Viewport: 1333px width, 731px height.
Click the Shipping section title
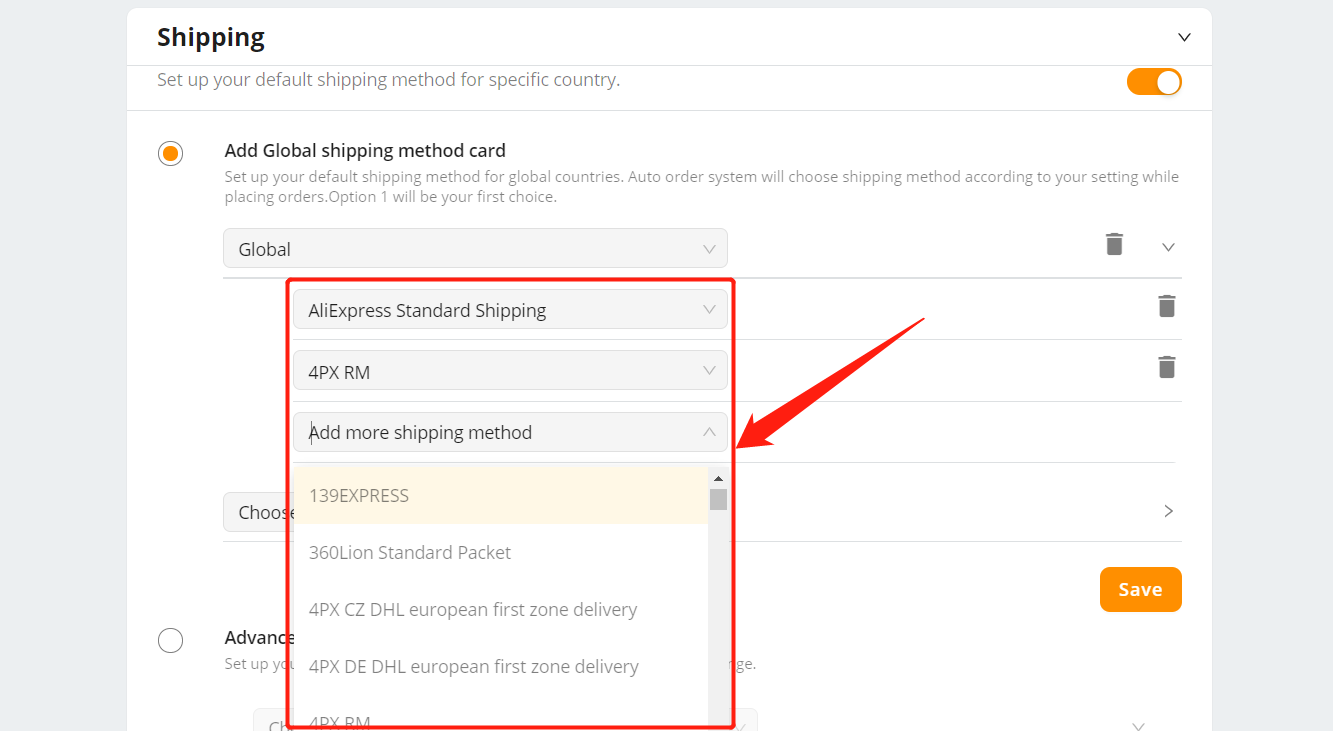click(211, 38)
